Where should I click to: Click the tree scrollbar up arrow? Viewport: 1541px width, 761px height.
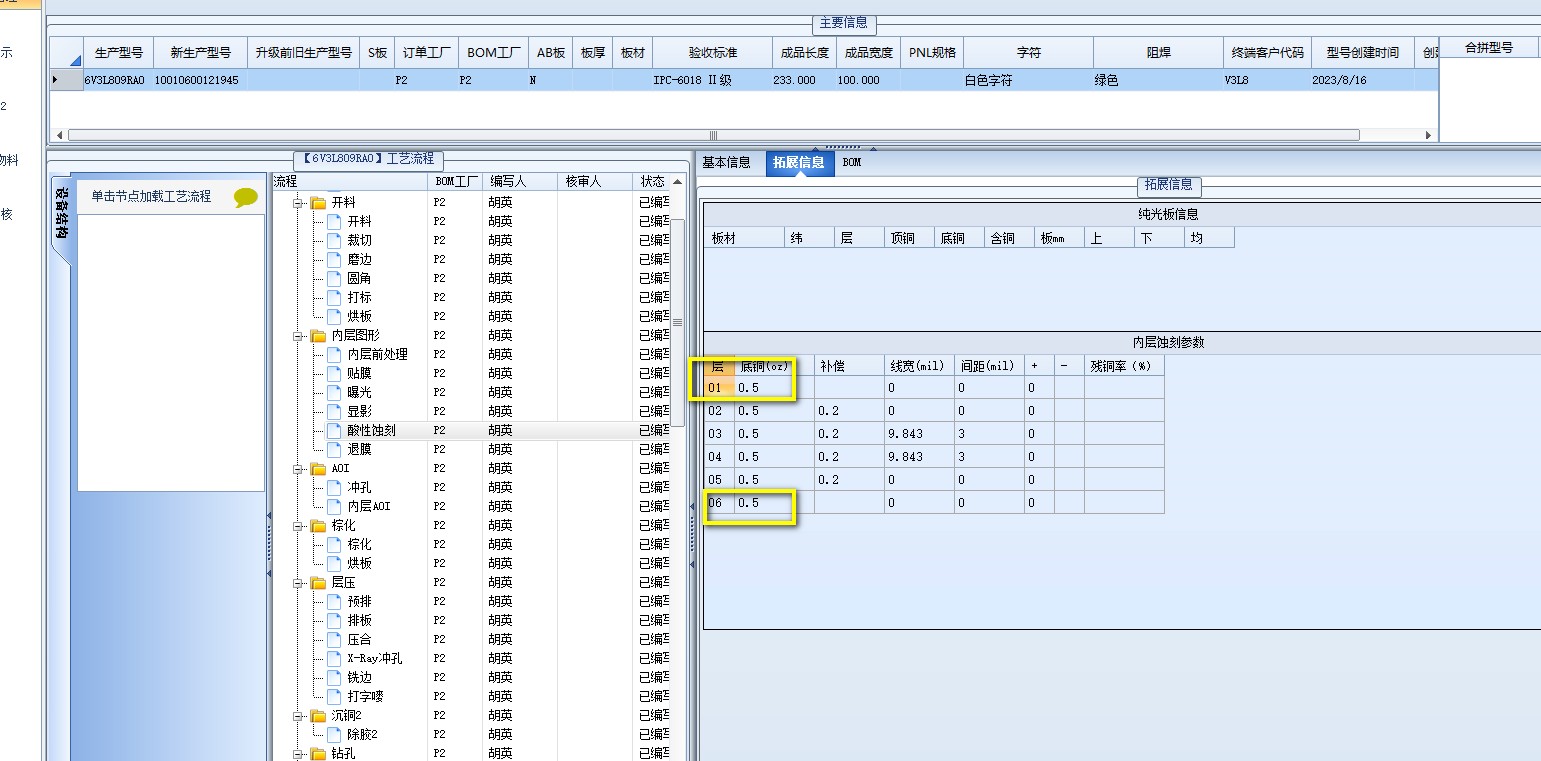(x=678, y=183)
